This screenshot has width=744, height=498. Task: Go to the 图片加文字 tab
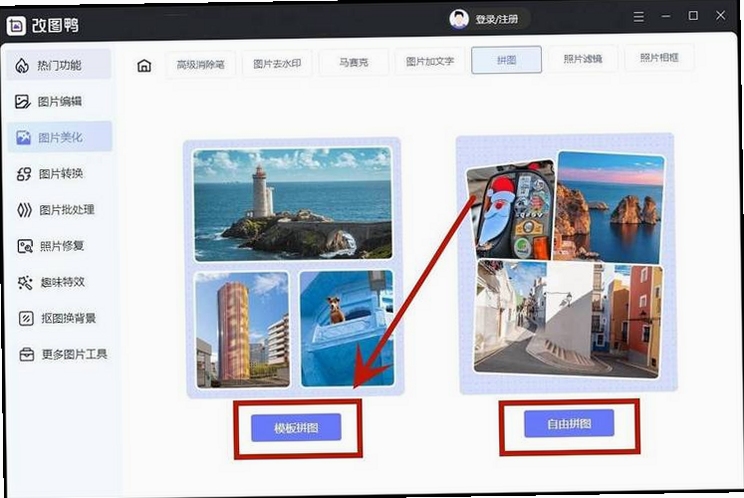click(430, 61)
